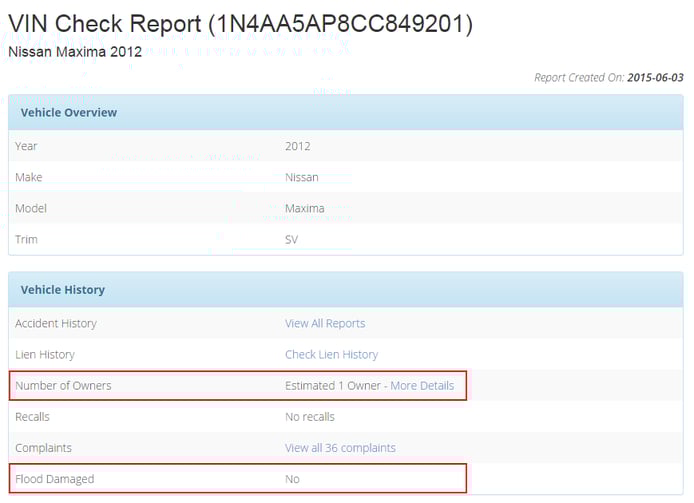Screen dimensions: 694x503
Task: Select the report date 2015-06-03
Action: [x=655, y=77]
